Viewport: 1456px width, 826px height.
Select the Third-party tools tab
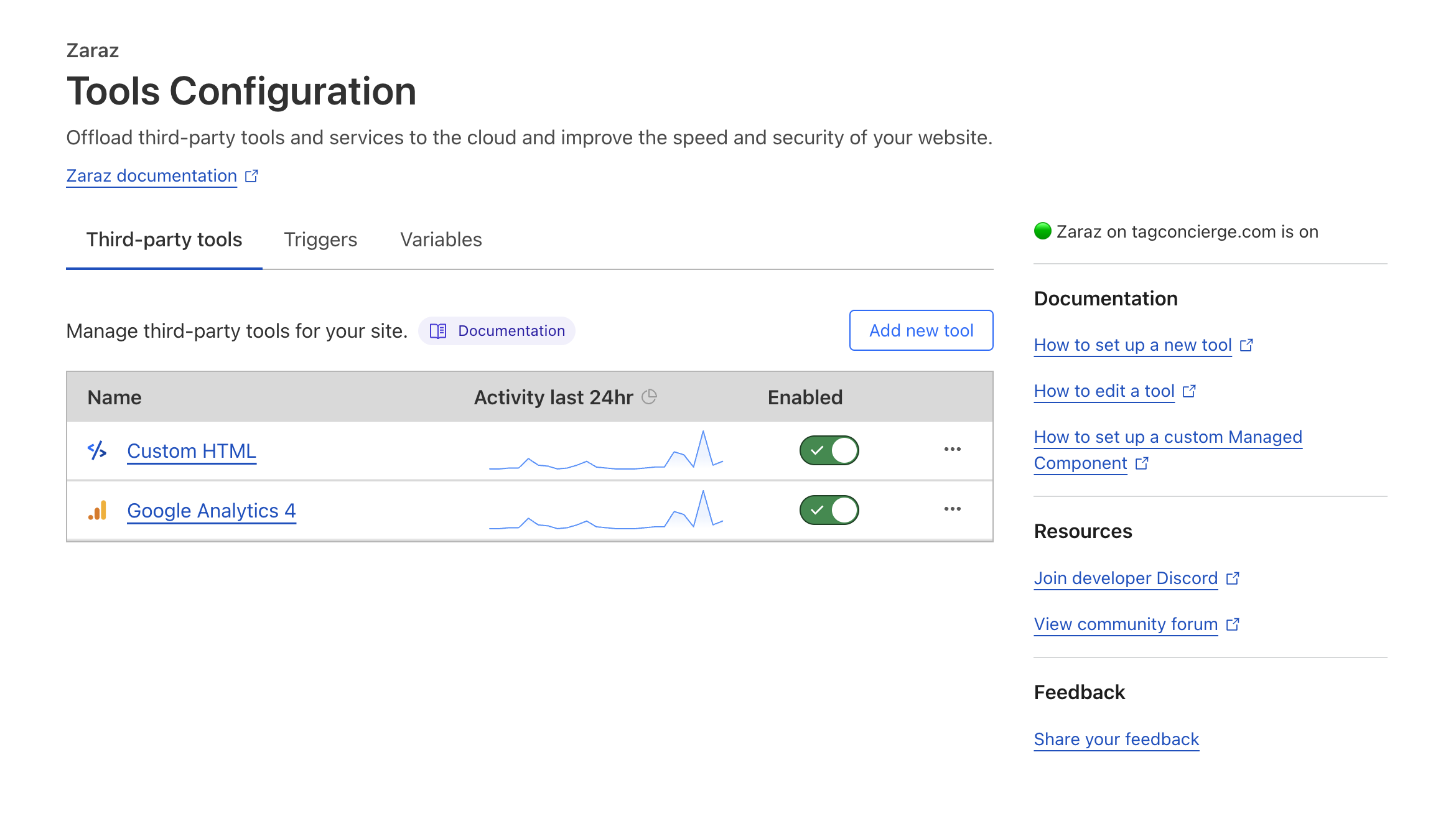164,239
